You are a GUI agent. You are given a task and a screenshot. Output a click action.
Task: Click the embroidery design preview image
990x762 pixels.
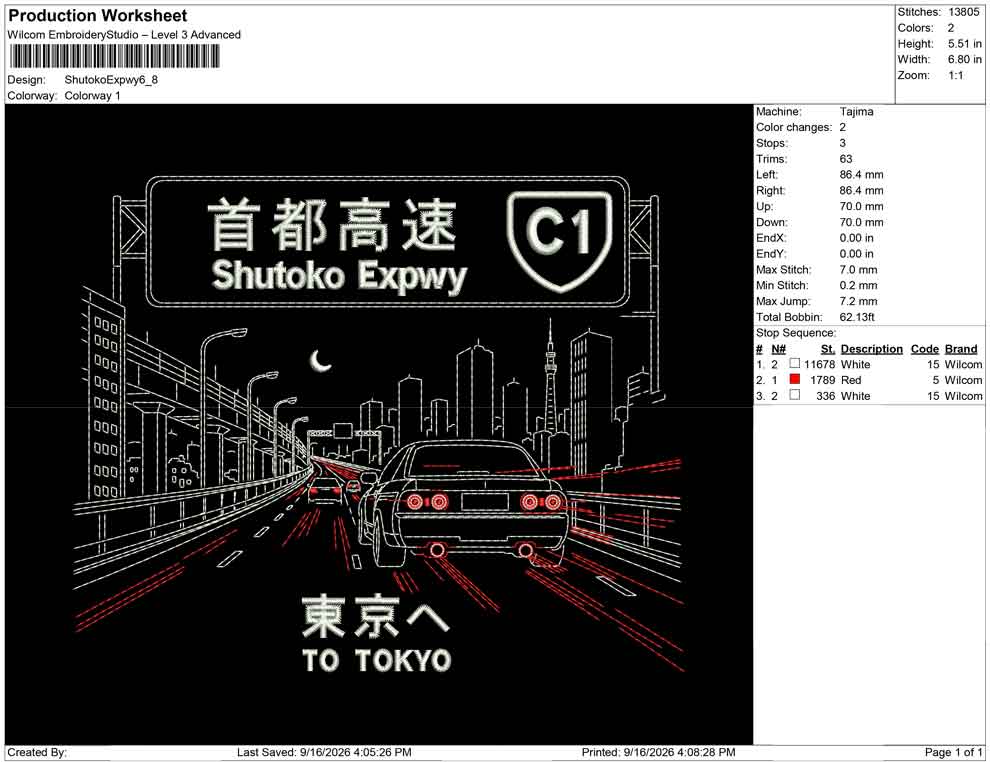point(379,424)
